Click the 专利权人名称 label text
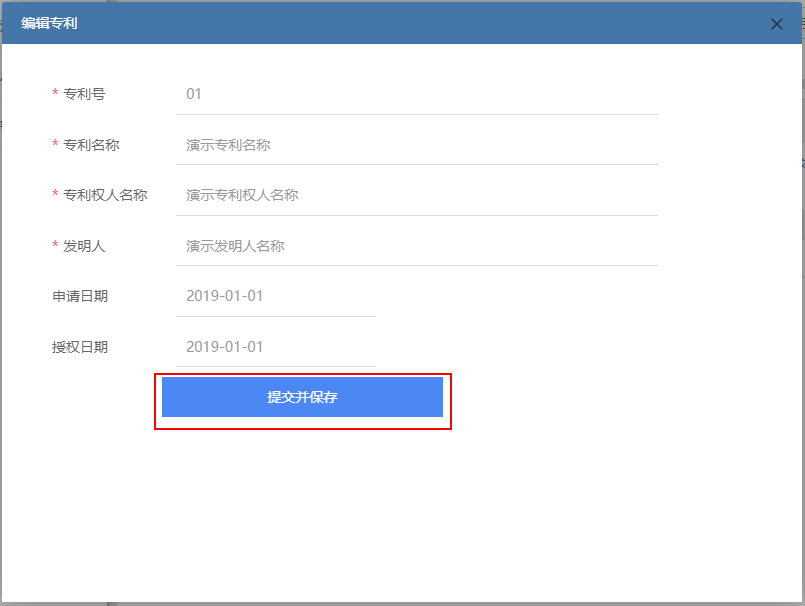Viewport: 805px width, 606px height. tap(105, 195)
